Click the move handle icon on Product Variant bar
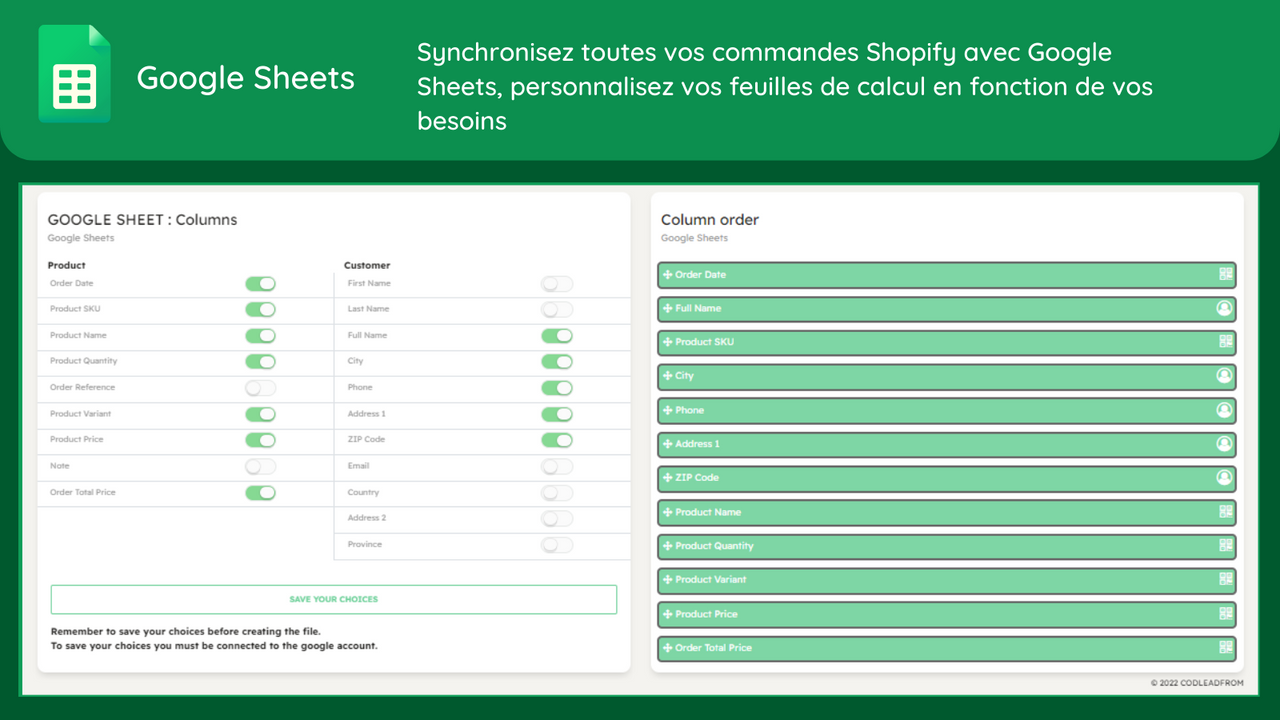 (668, 580)
